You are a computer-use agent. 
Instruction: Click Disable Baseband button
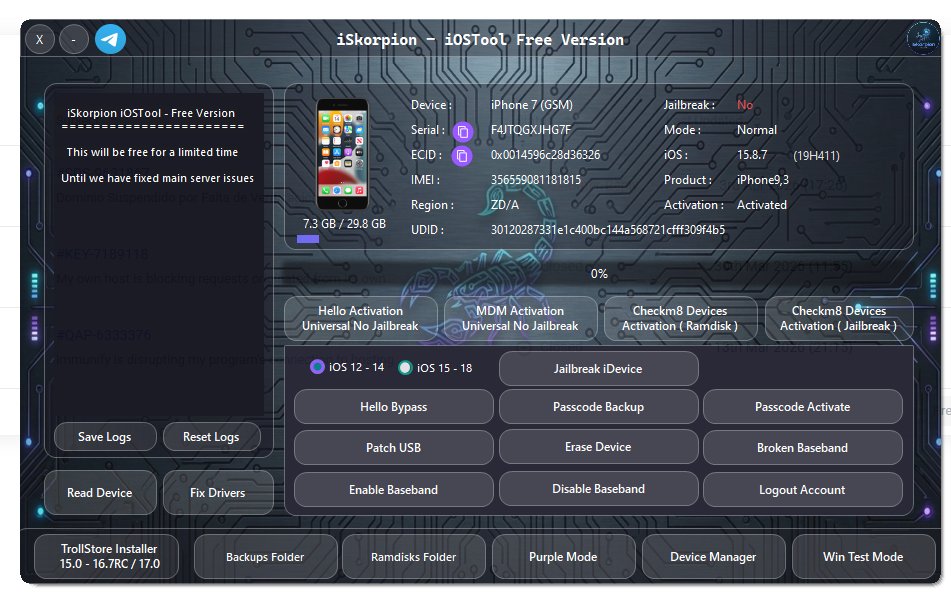598,489
